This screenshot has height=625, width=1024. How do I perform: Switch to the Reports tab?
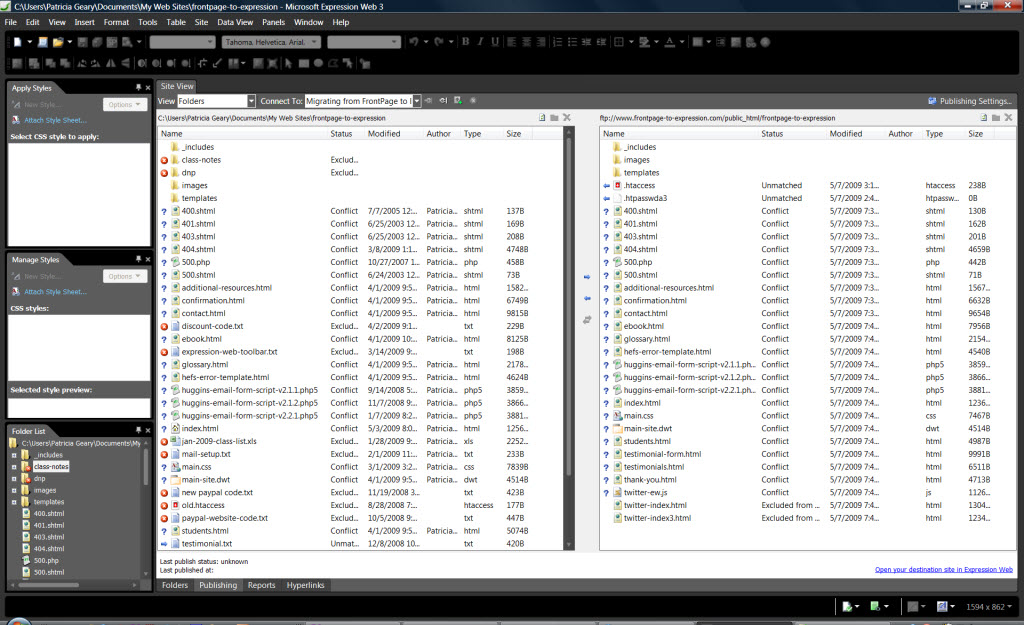point(261,585)
